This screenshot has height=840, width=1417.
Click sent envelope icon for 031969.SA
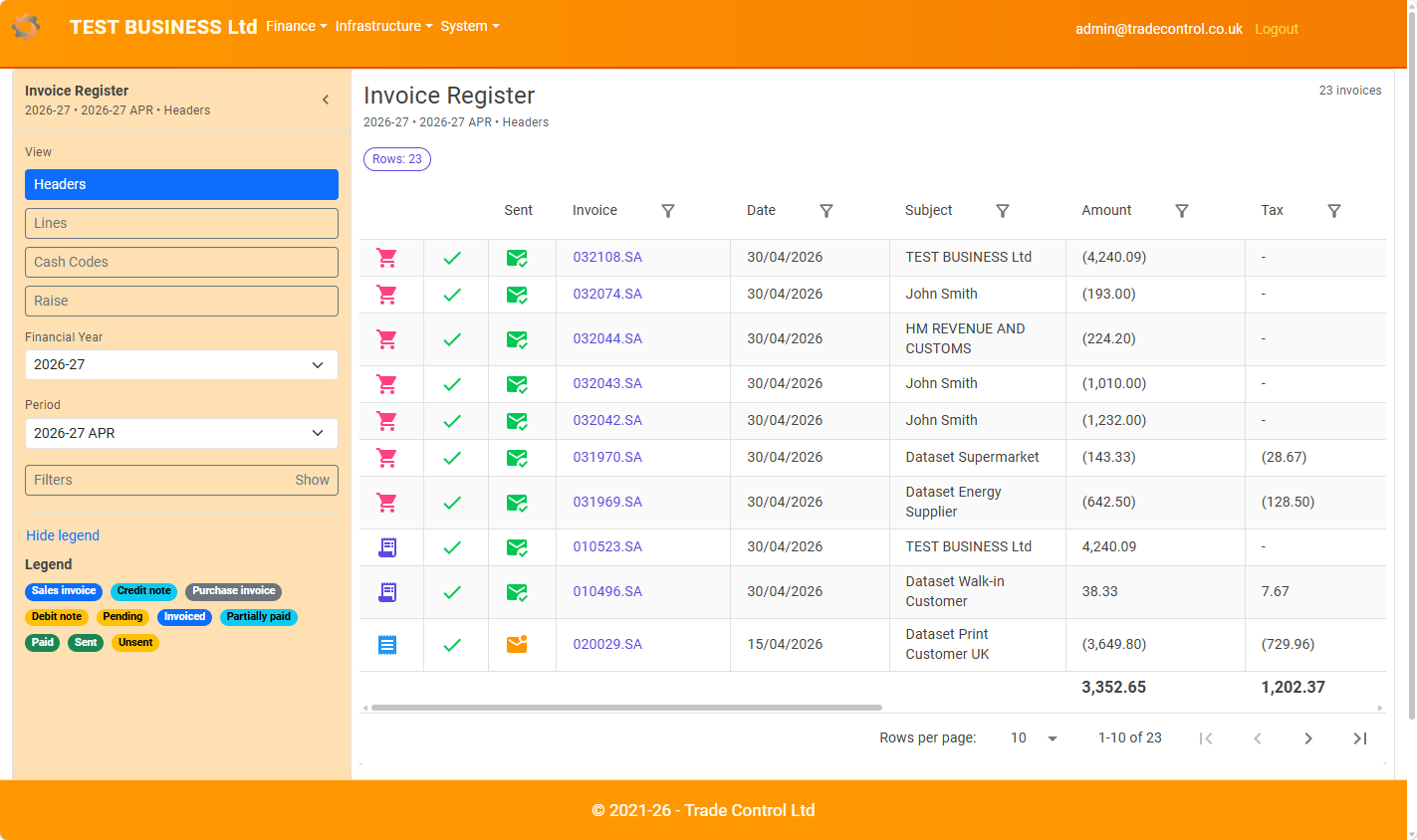517,503
